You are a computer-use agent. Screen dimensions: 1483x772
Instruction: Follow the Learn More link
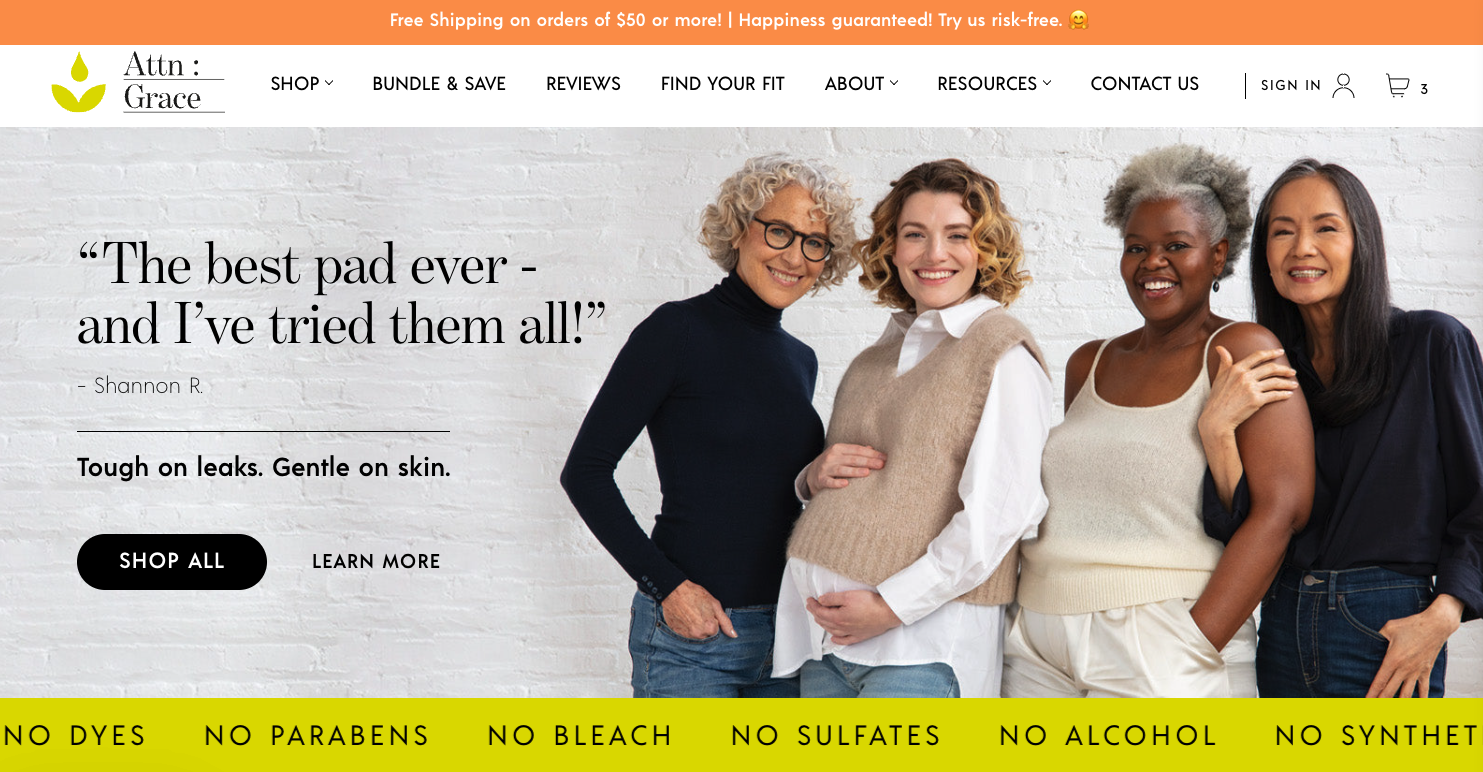point(376,562)
